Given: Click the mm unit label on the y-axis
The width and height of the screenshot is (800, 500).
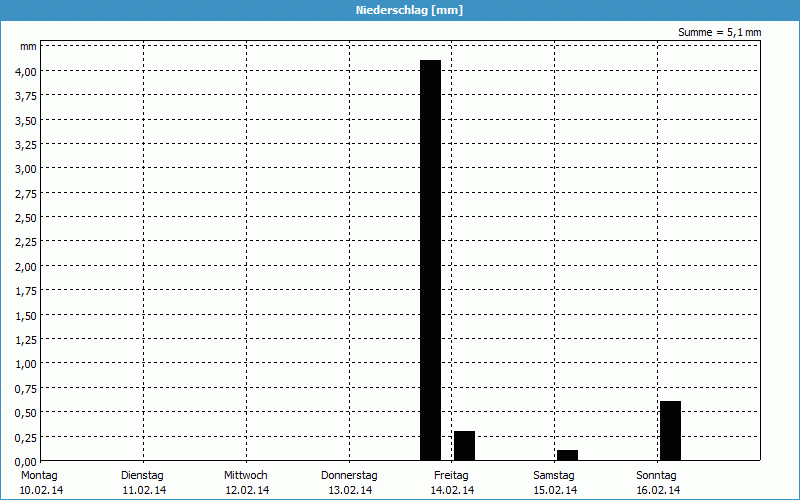Looking at the screenshot, I should (29, 46).
